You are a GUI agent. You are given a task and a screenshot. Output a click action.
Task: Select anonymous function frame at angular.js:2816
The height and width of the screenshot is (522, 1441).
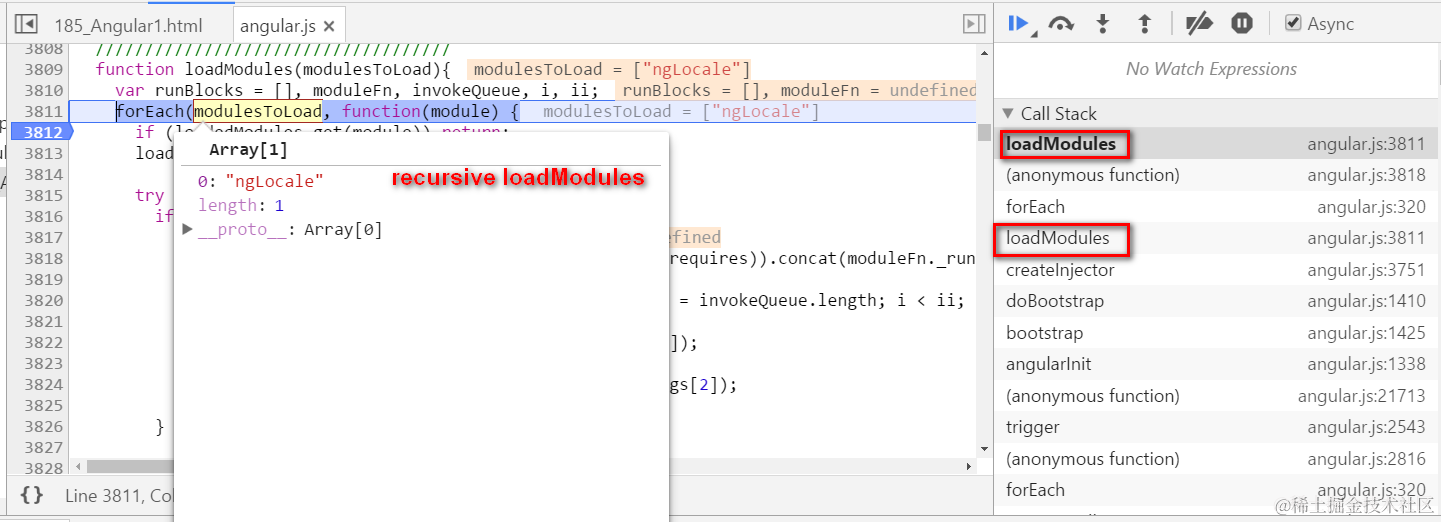tap(1216, 459)
